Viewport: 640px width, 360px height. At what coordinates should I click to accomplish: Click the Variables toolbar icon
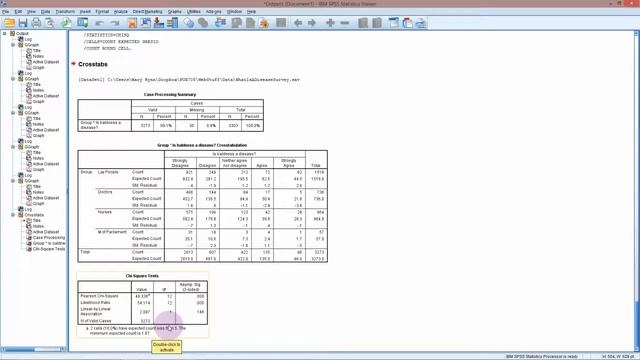click(x=173, y=23)
